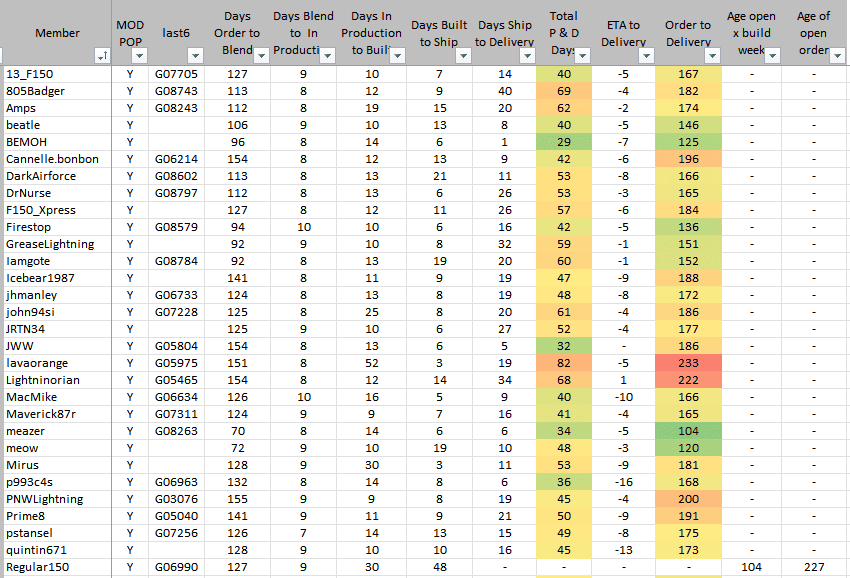850x578 pixels.
Task: Select the lavaorange member cell
Action: pyautogui.click(x=56, y=363)
